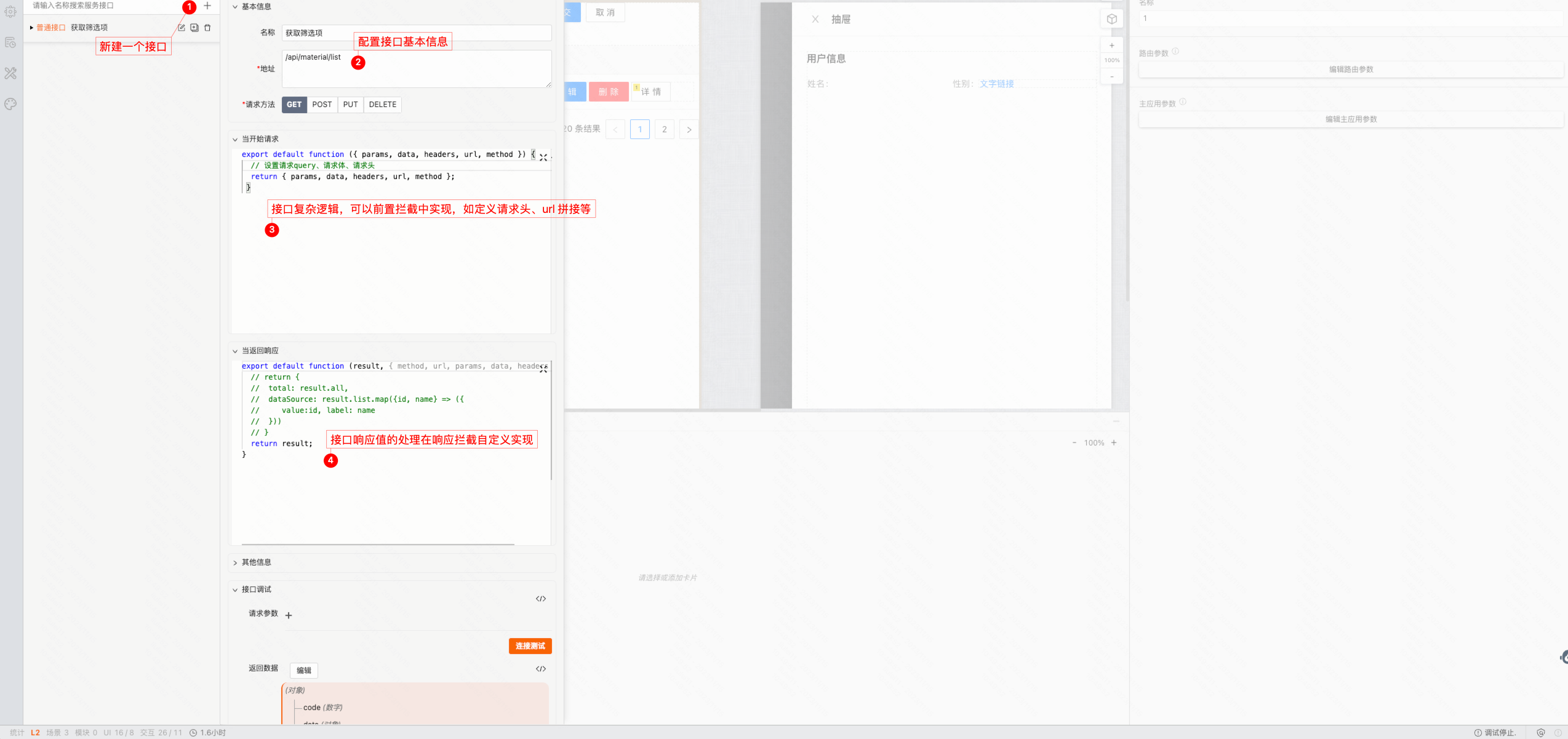Click the 100% zoom label on canvas
Image resolution: width=1568 pixels, height=739 pixels.
pos(1112,60)
